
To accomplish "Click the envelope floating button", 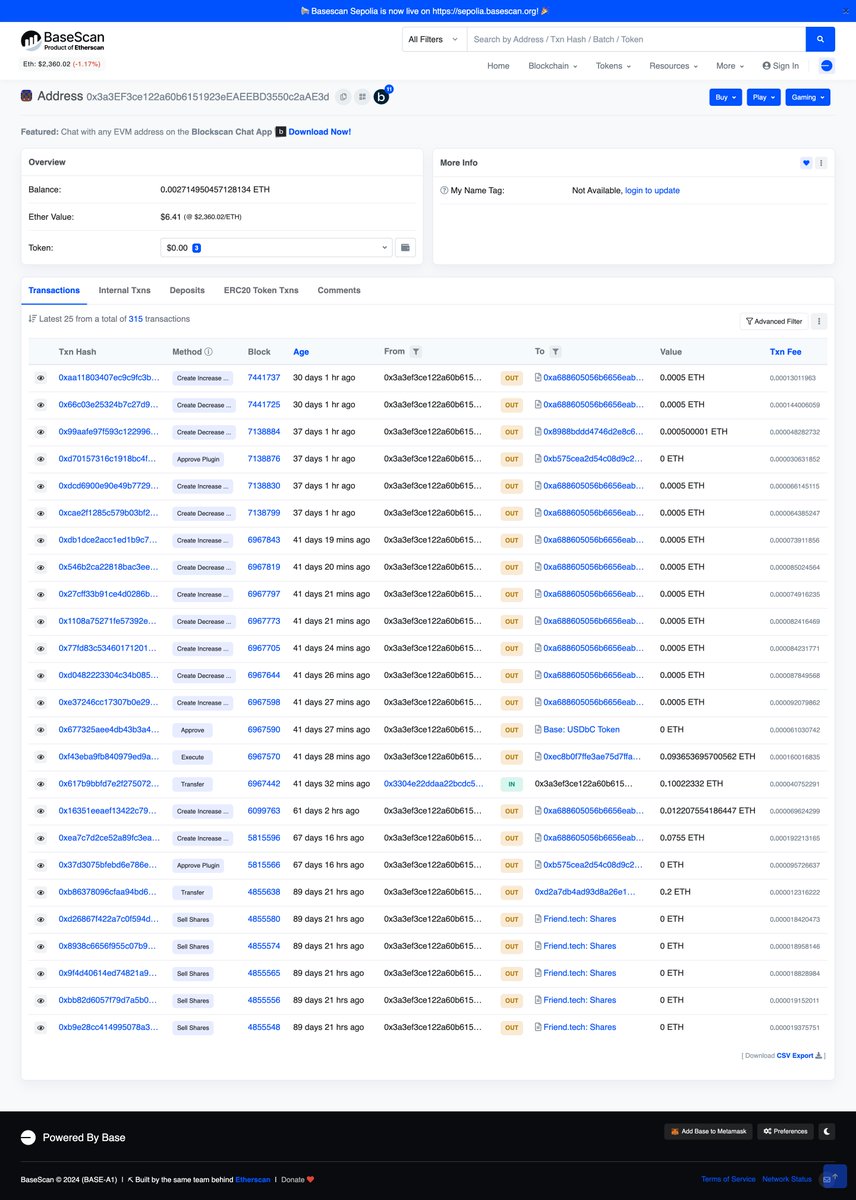I will (828, 1179).
